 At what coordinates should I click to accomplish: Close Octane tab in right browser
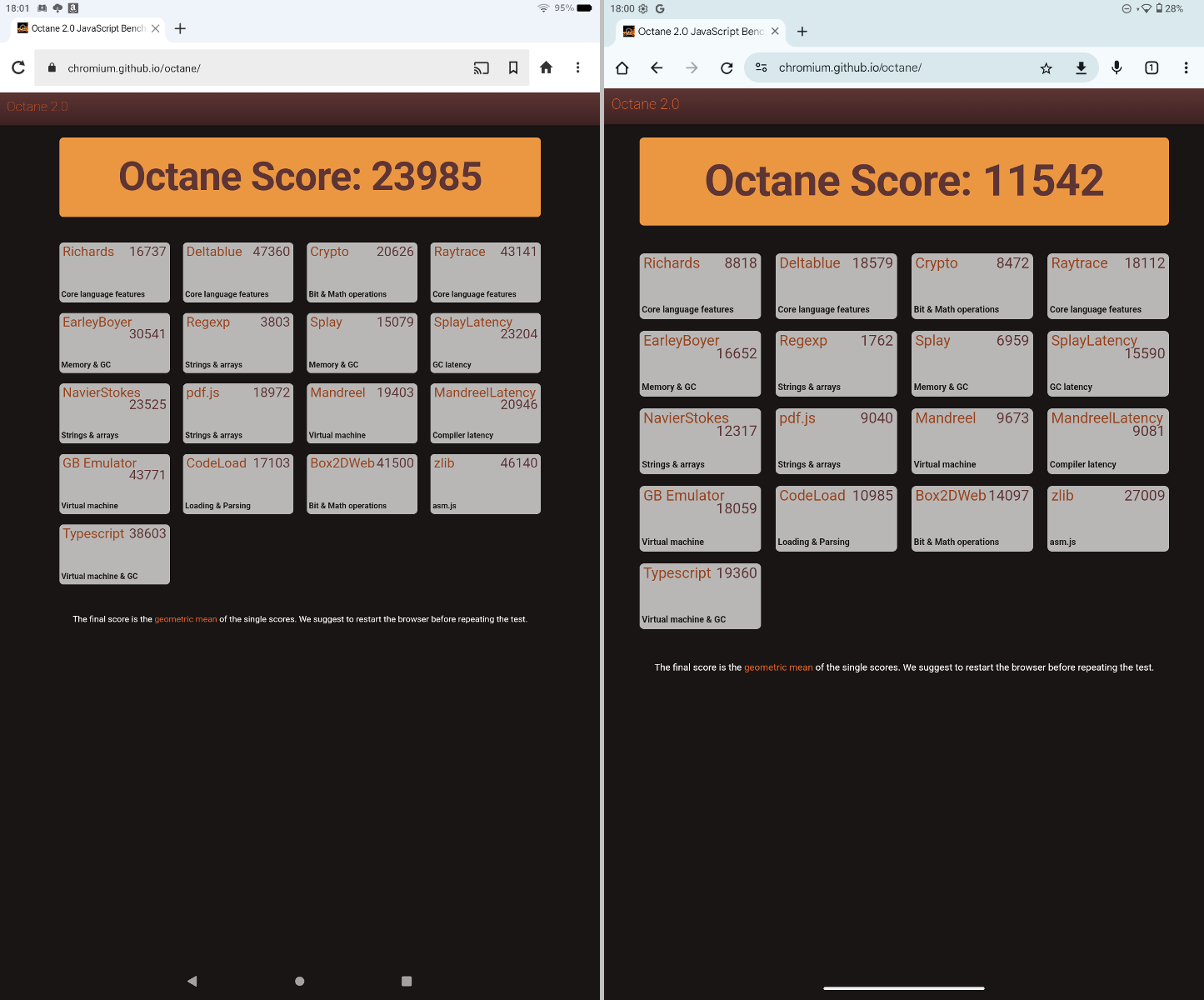[x=775, y=32]
